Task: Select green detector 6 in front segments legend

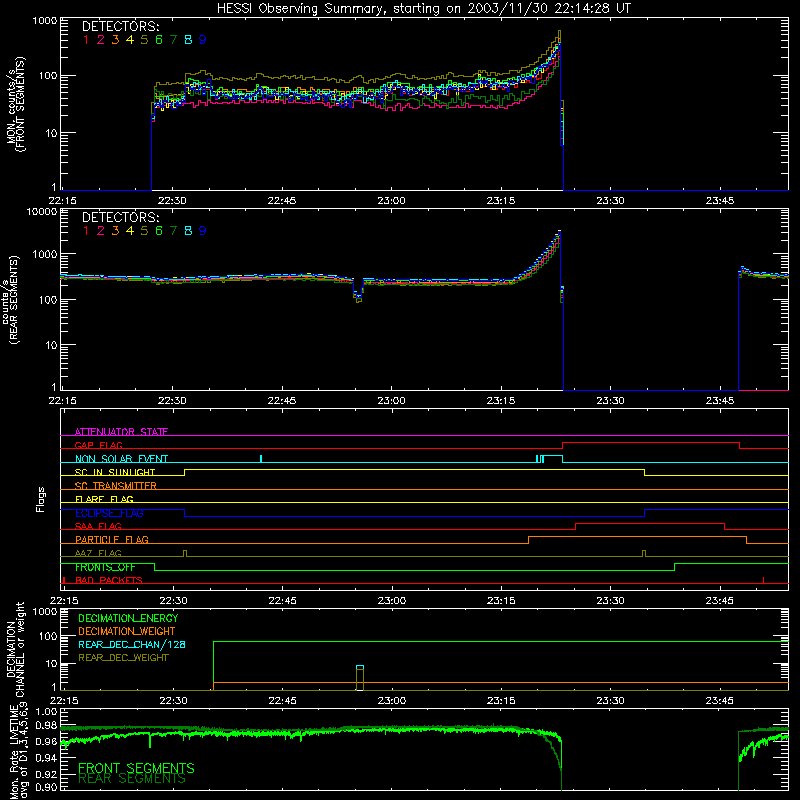Action: point(159,39)
